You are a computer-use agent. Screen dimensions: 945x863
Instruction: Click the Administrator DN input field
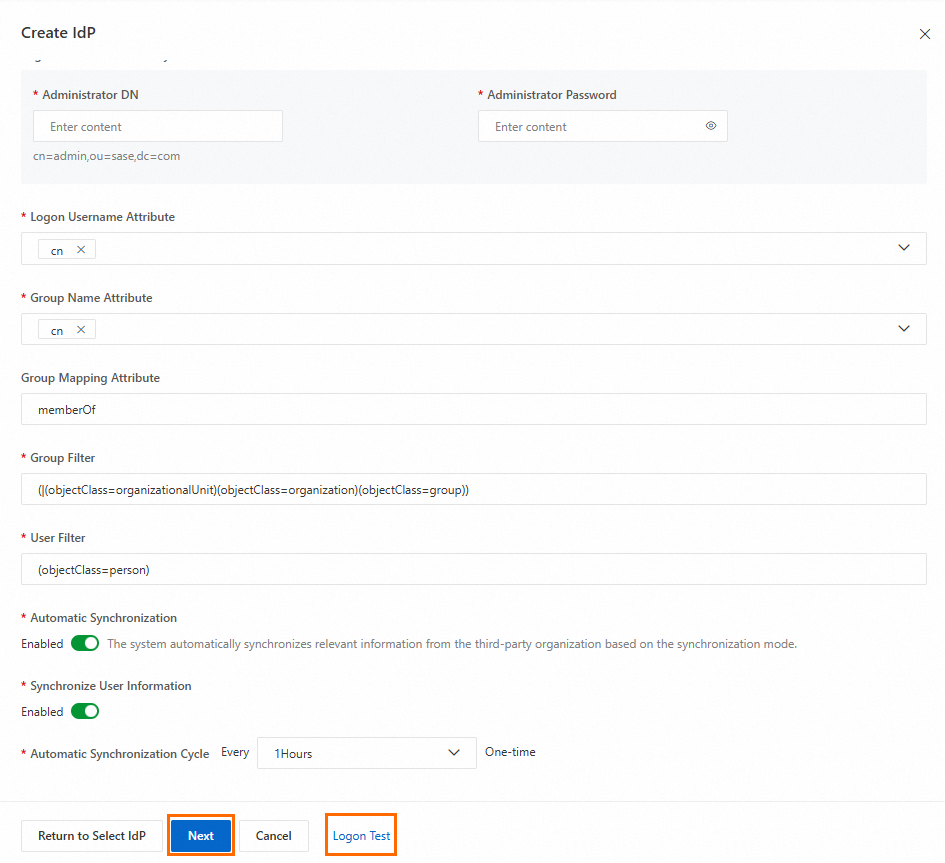click(x=158, y=126)
